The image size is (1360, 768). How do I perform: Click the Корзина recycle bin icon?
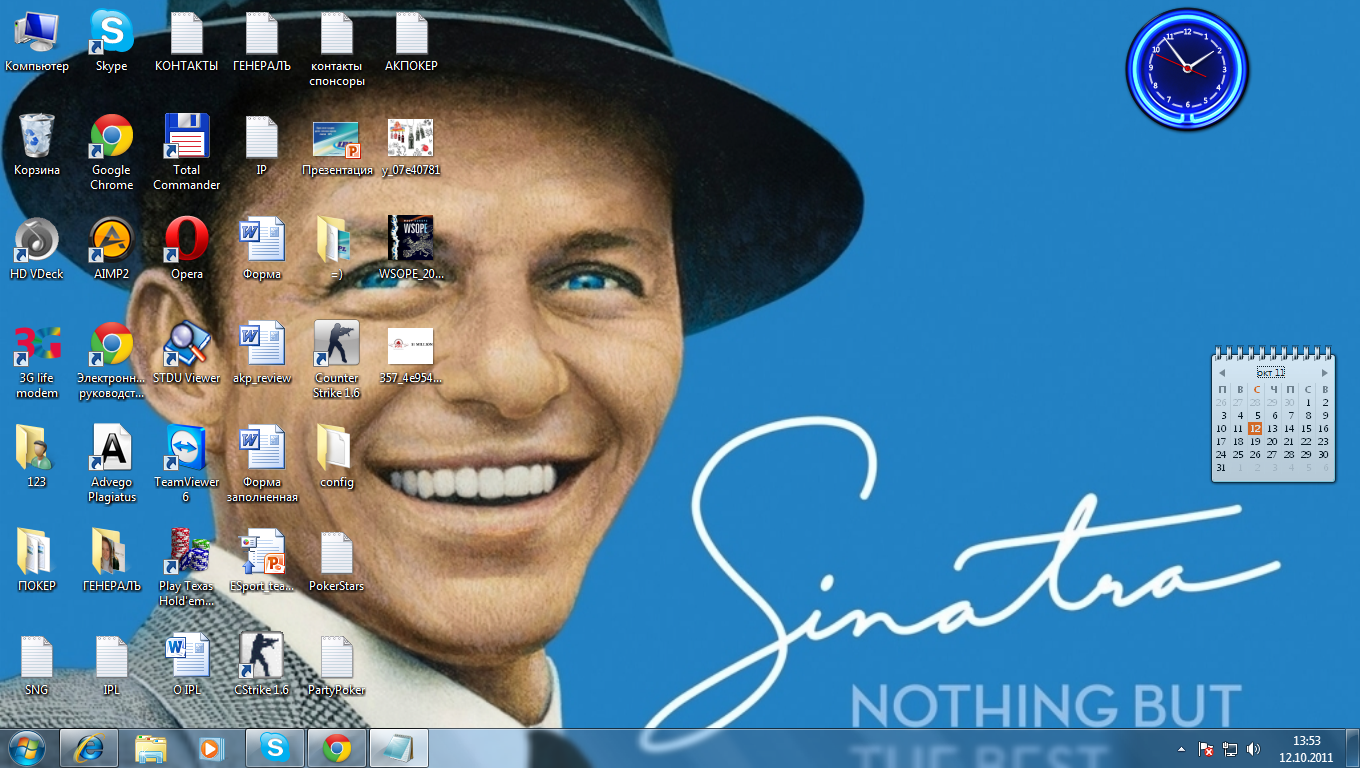37,137
